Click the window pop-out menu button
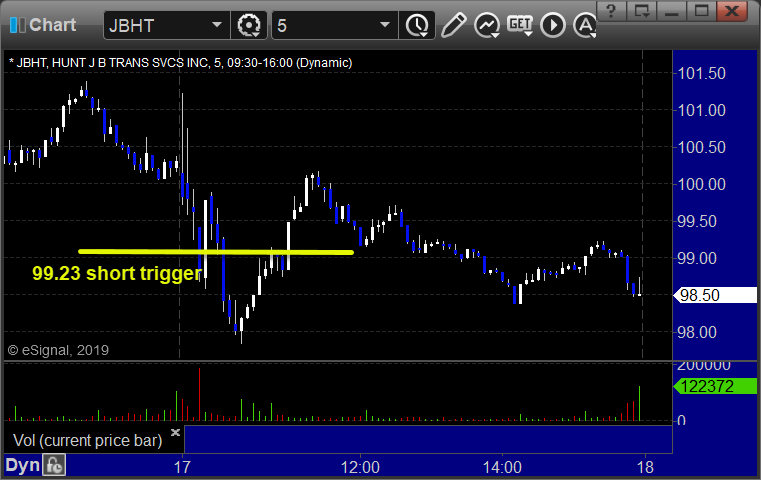The height and width of the screenshot is (480, 761). tap(642, 11)
